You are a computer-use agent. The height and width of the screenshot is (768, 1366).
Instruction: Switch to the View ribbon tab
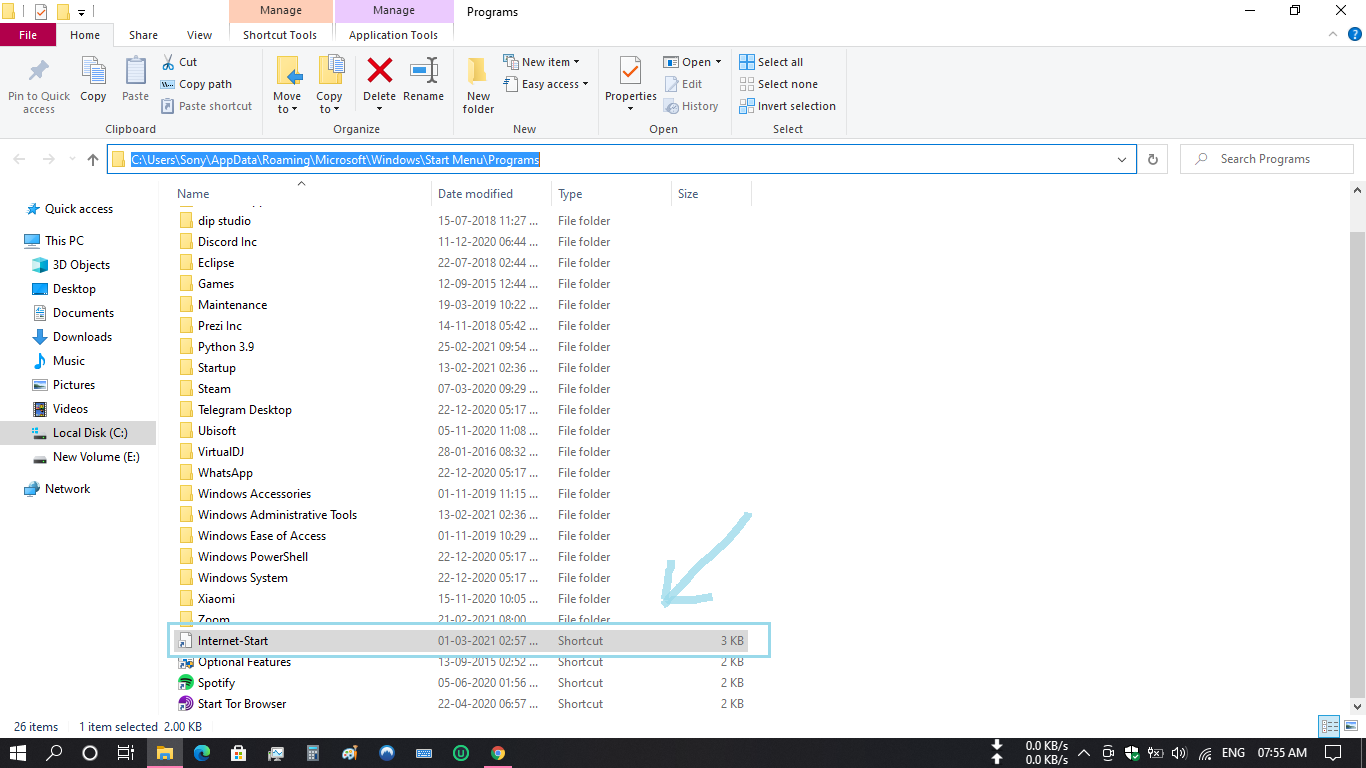(x=199, y=34)
